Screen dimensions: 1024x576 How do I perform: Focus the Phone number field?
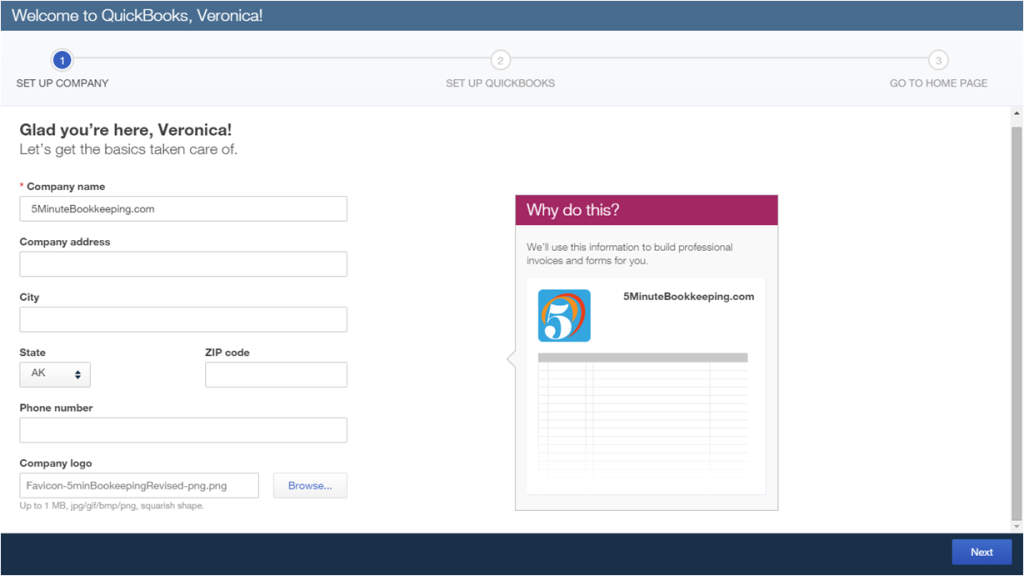tap(184, 430)
